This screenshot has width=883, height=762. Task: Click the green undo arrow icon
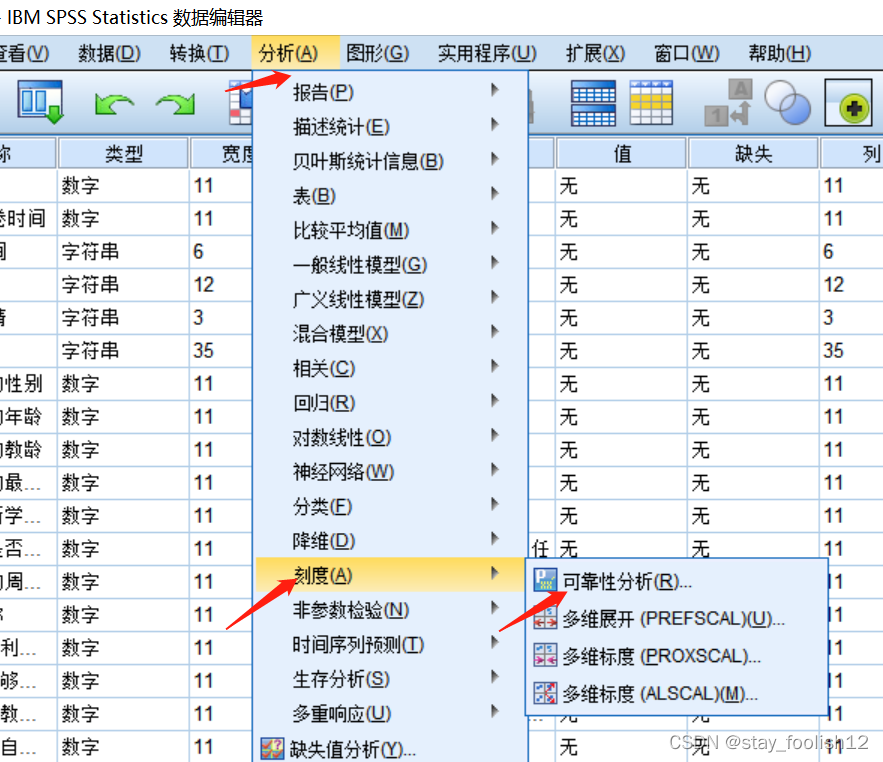114,104
